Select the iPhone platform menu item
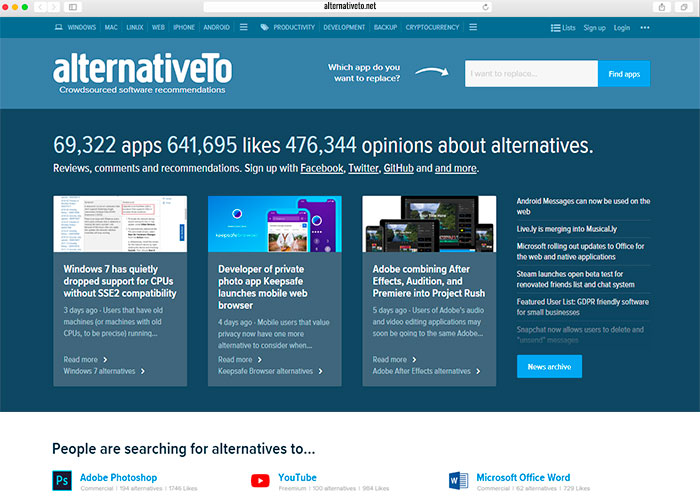Screen dimensions: 700x500 point(184,27)
